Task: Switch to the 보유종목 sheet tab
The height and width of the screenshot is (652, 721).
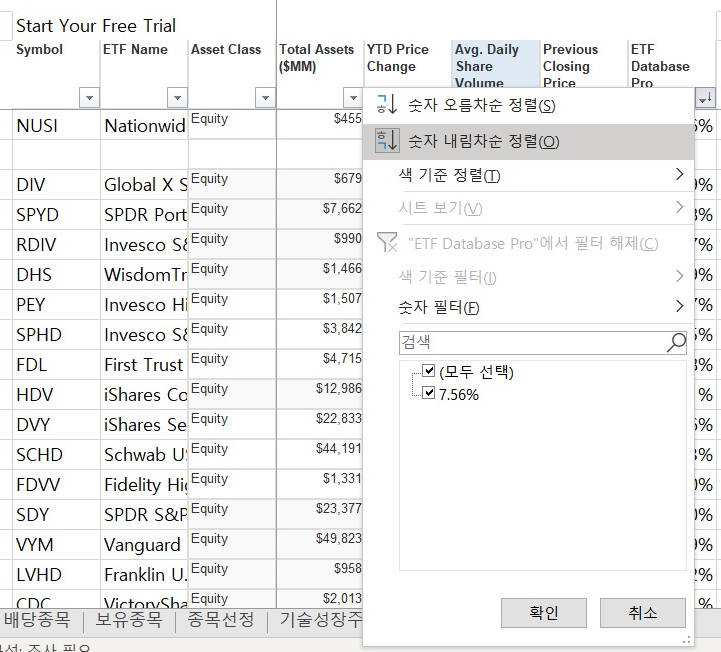Action: pyautogui.click(x=129, y=620)
